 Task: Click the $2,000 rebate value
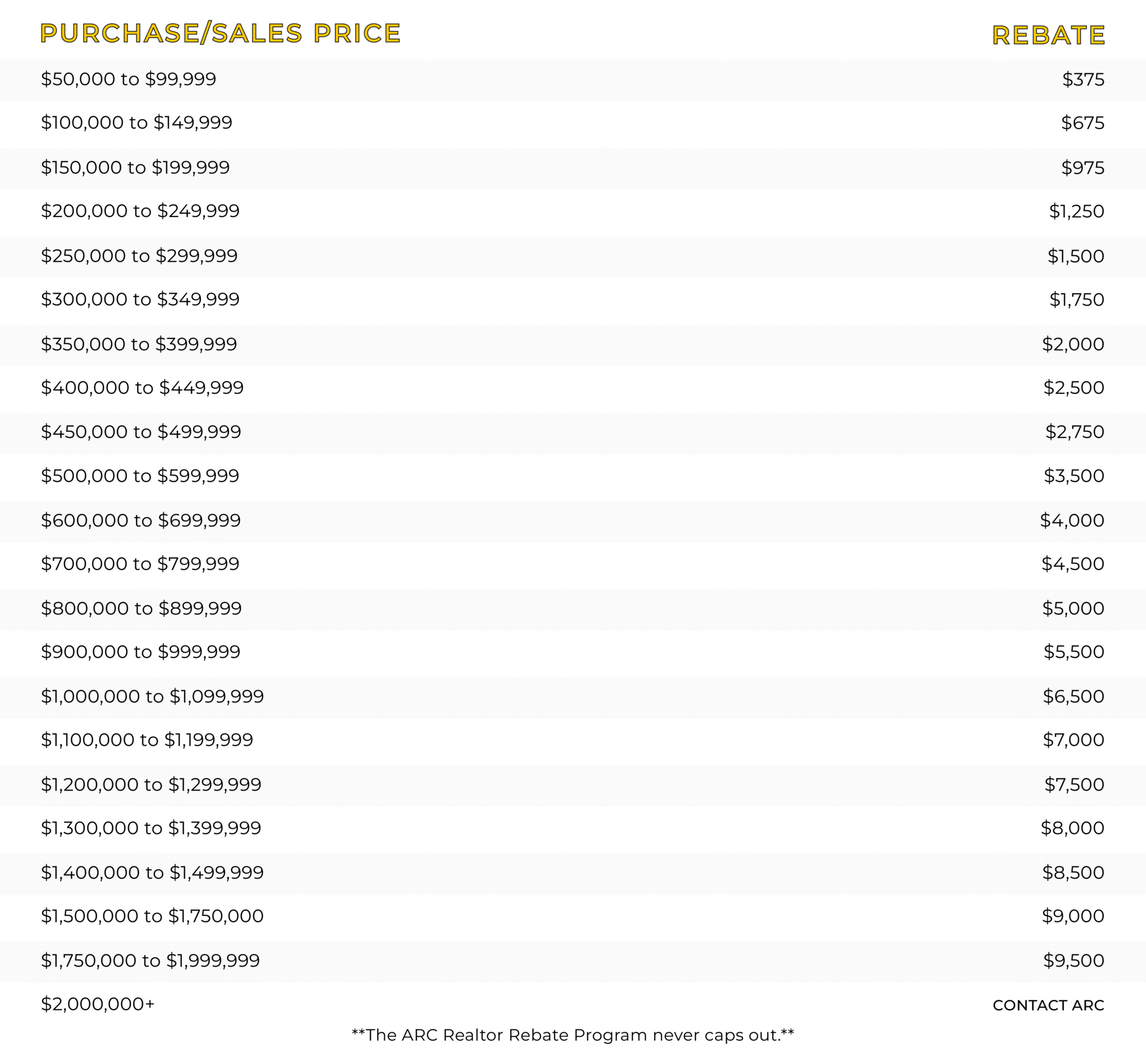pos(1073,344)
